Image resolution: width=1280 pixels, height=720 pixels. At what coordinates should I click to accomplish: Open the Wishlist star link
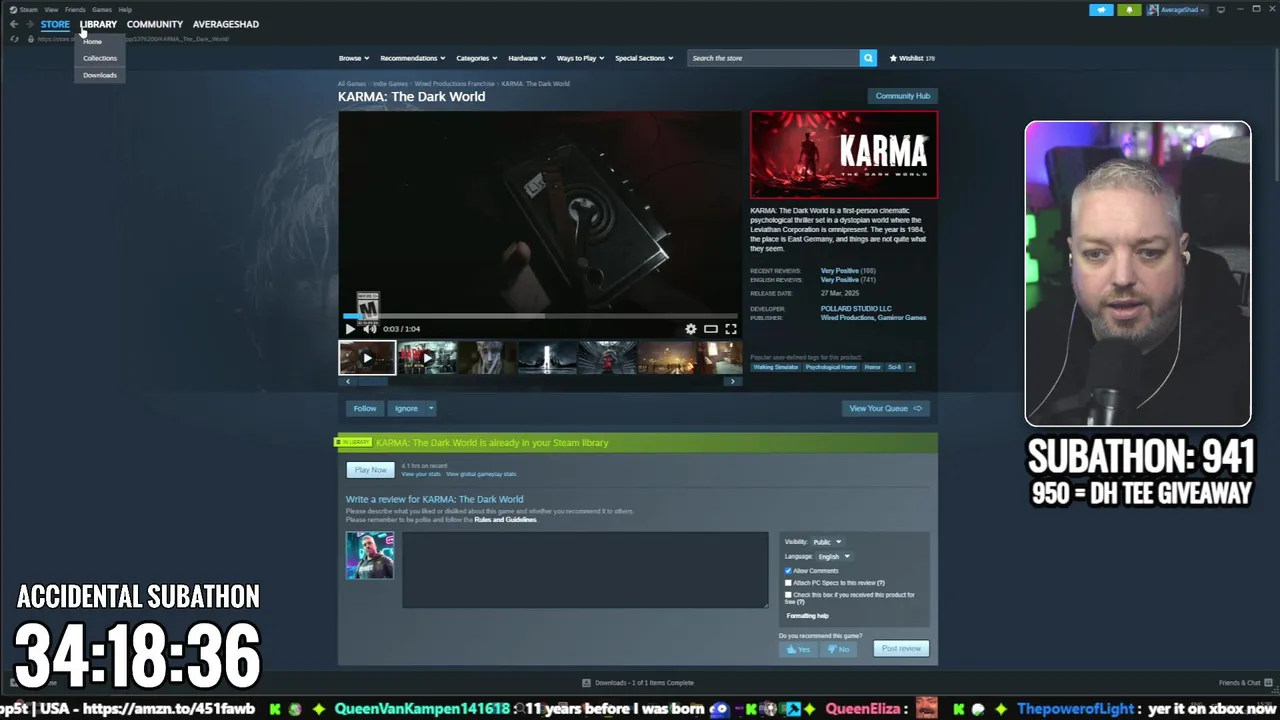coord(912,58)
